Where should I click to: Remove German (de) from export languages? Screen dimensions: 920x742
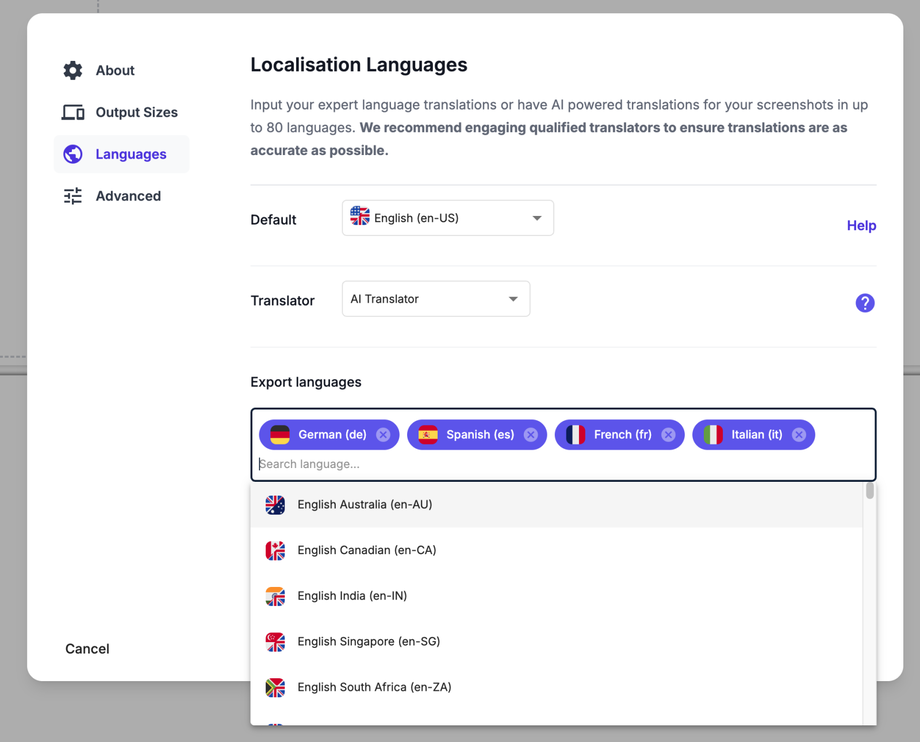pos(383,435)
